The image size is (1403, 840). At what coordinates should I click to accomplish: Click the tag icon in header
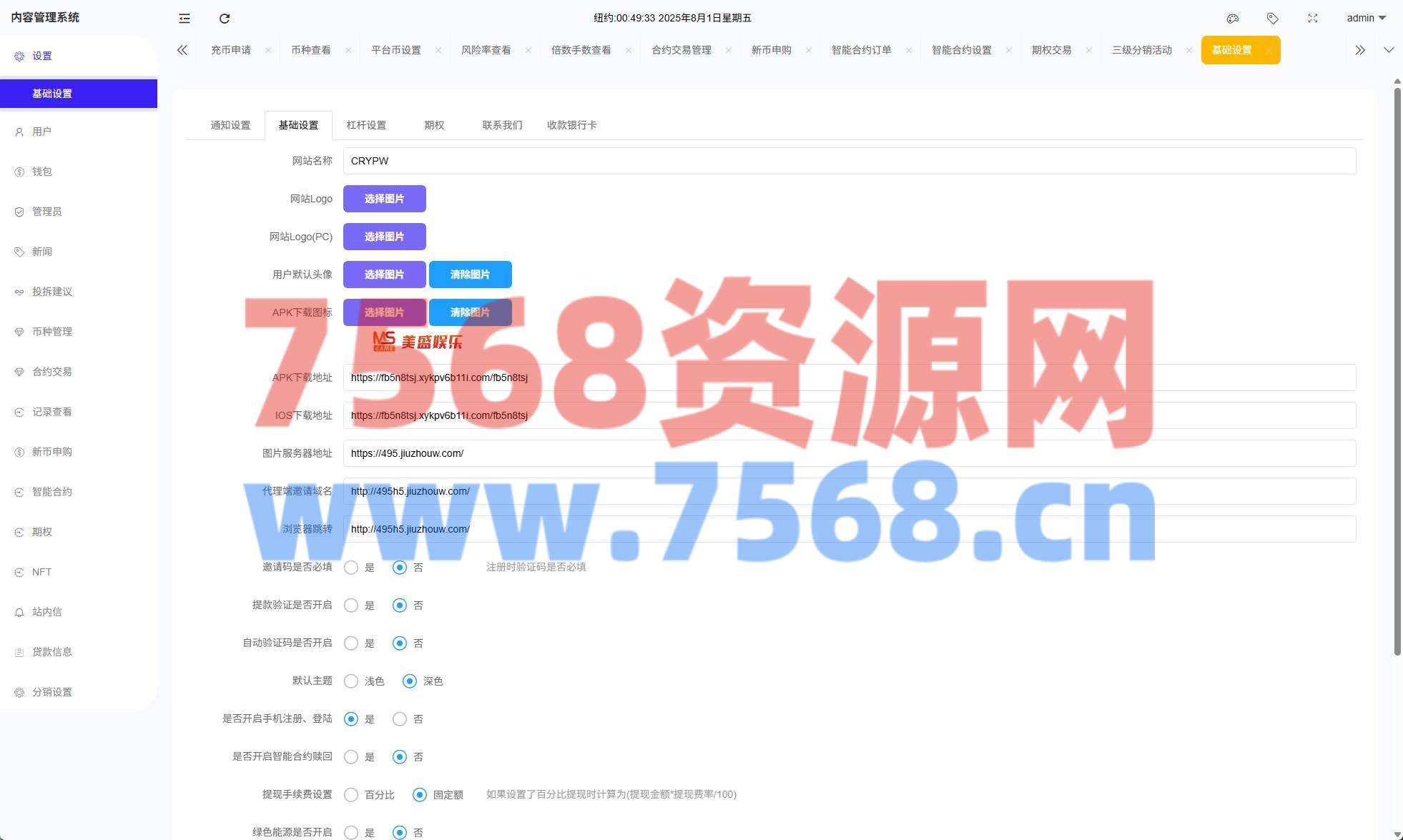(x=1272, y=19)
